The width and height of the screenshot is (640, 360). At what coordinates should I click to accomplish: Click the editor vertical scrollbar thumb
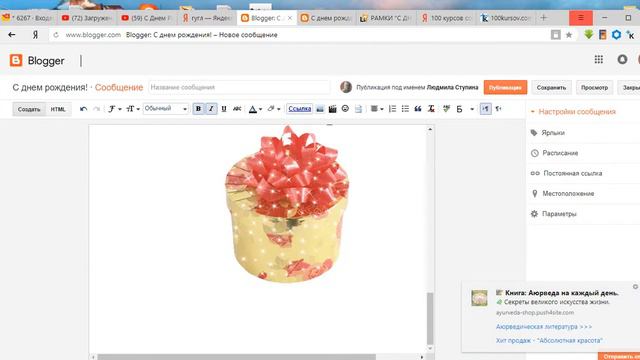pos(430,318)
